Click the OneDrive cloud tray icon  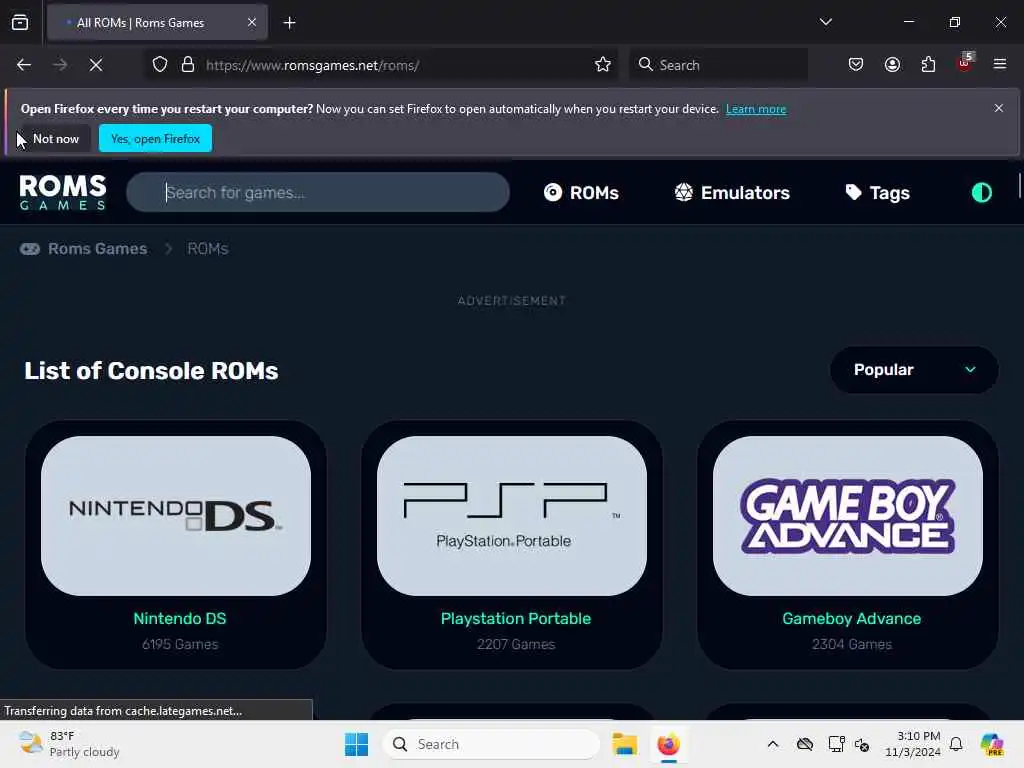805,744
